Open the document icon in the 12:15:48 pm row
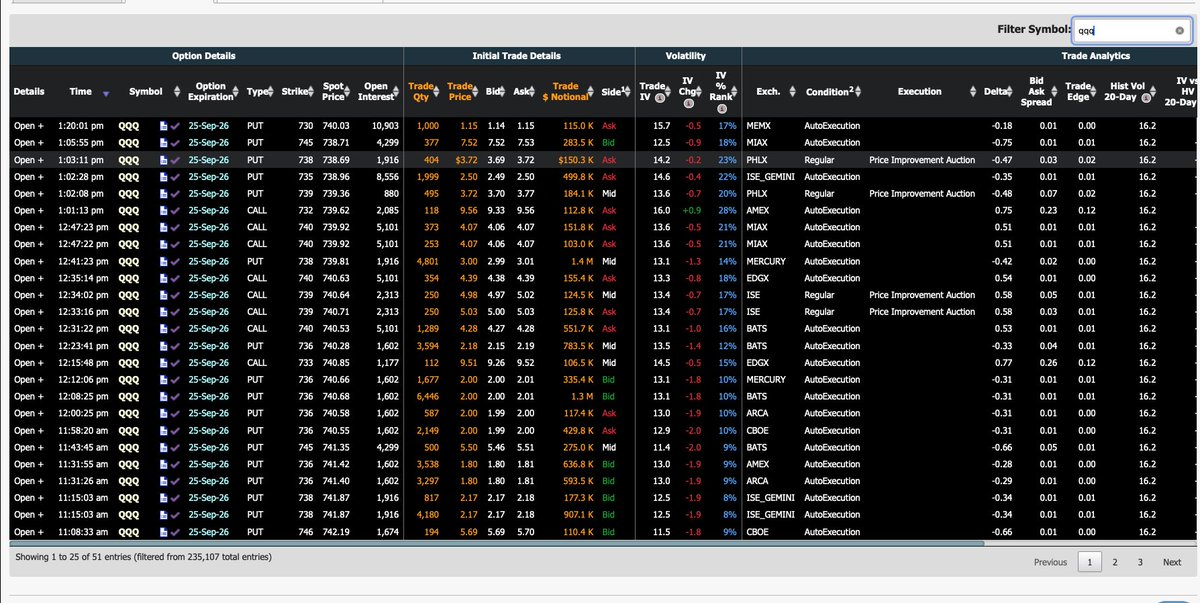The width and height of the screenshot is (1200, 603). (x=164, y=362)
